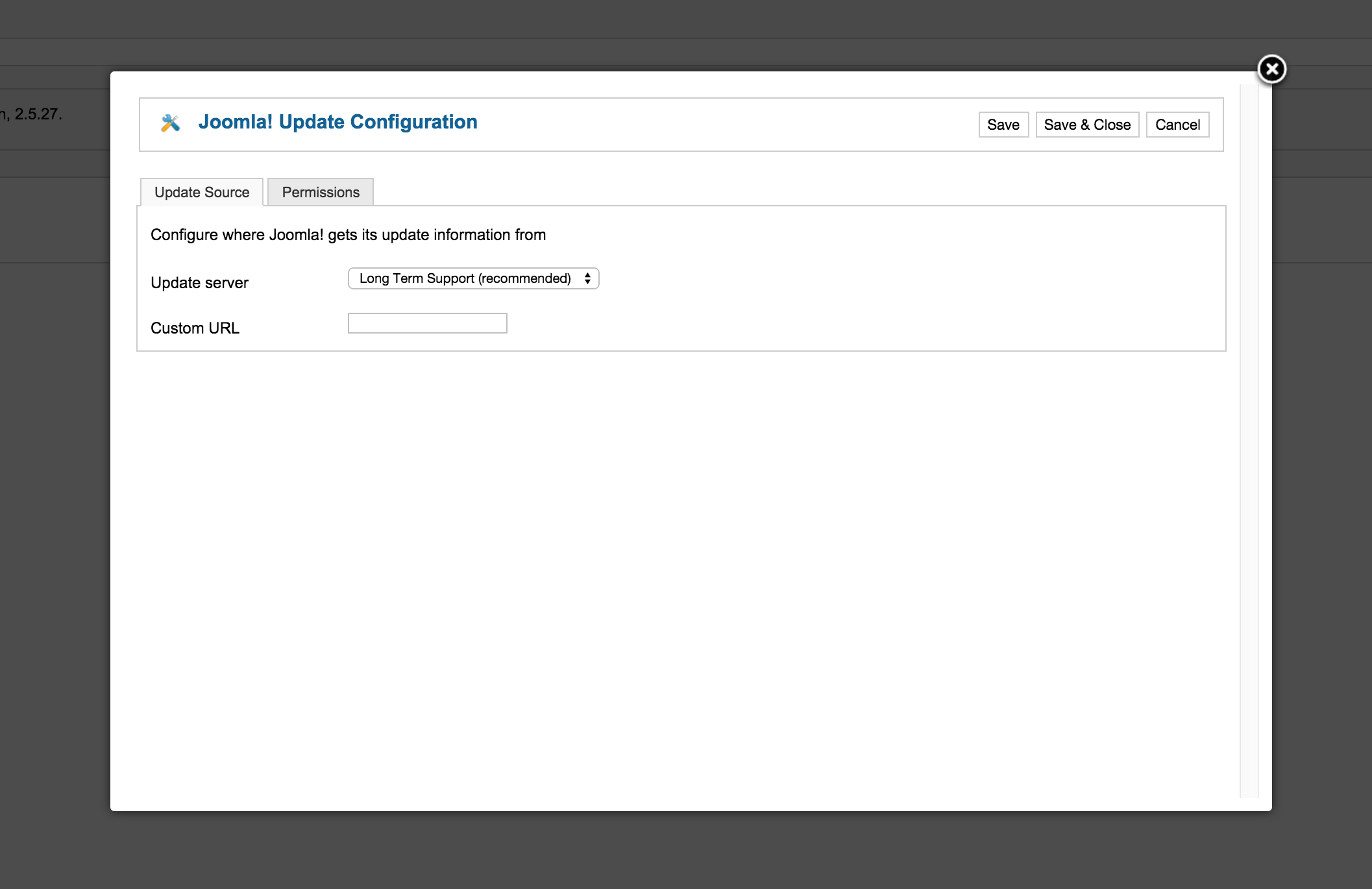Viewport: 1372px width, 889px height.
Task: Focus the Custom URL input field
Action: click(428, 323)
